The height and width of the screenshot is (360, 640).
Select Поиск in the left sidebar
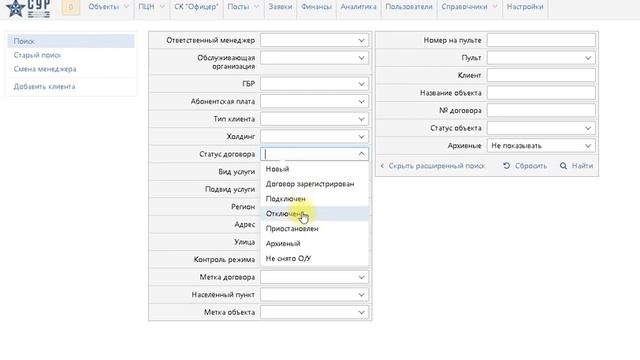click(x=71, y=41)
